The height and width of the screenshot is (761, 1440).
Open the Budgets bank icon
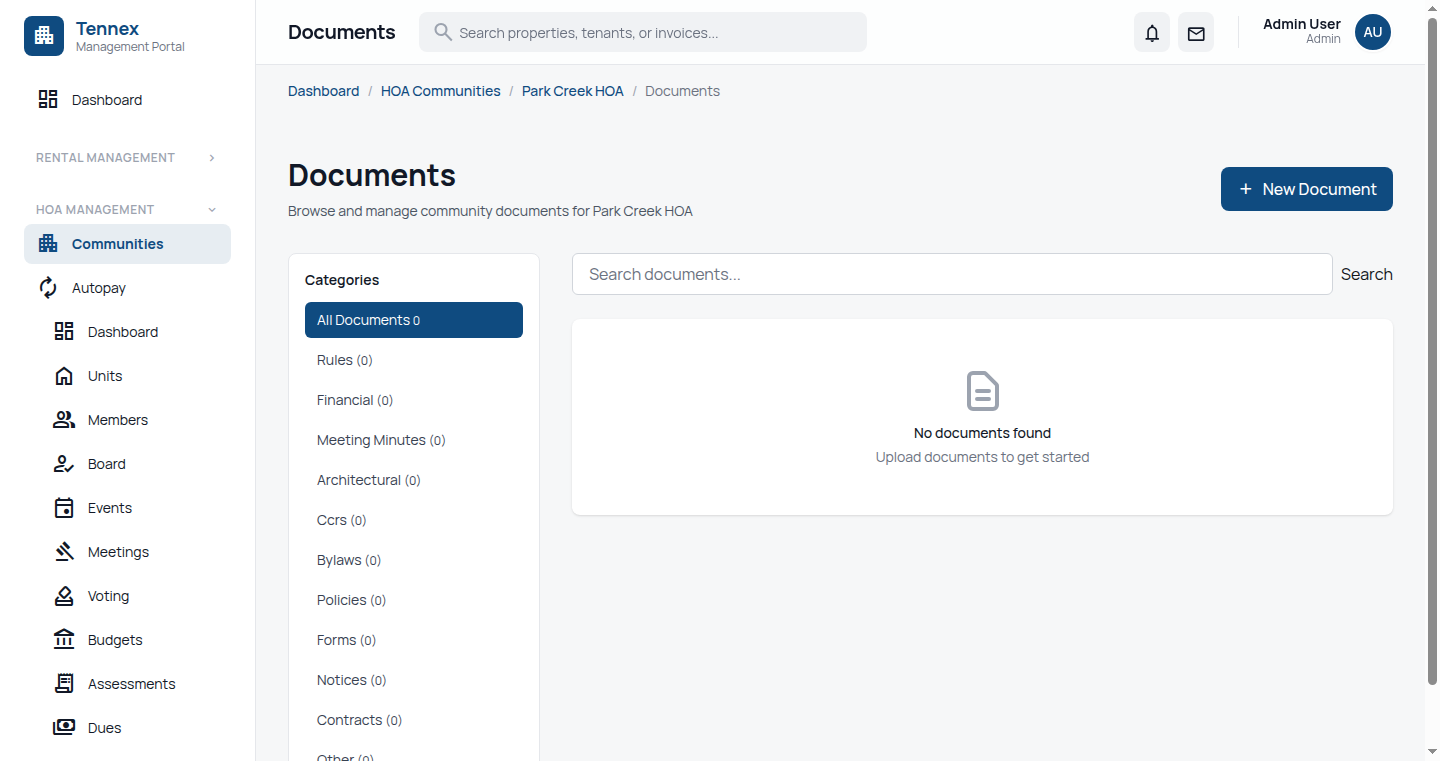(x=64, y=639)
